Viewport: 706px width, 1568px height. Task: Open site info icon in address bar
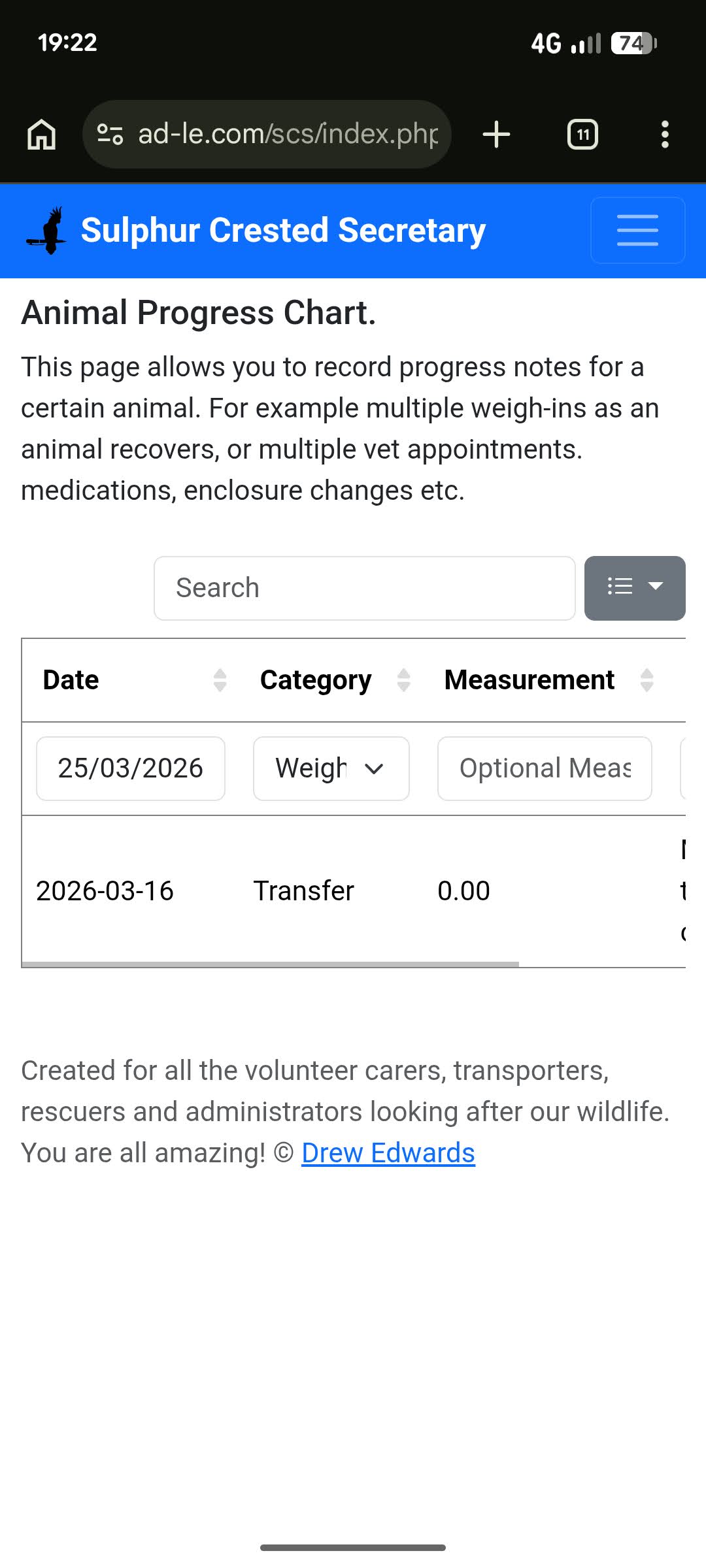click(110, 135)
